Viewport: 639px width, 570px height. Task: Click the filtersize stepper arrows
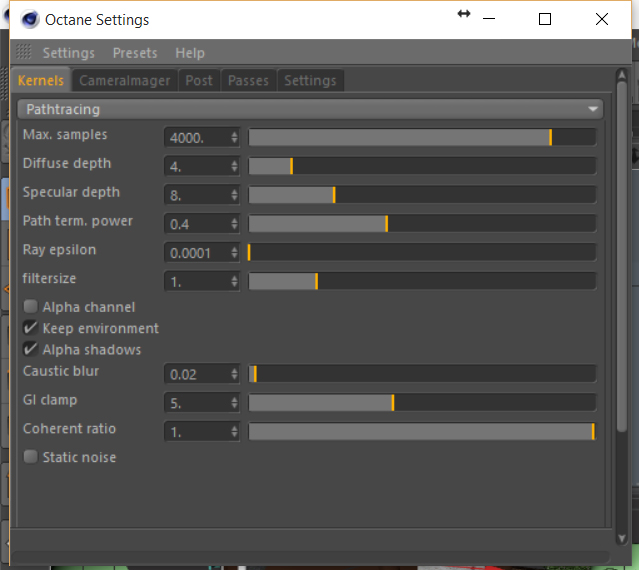(x=234, y=281)
